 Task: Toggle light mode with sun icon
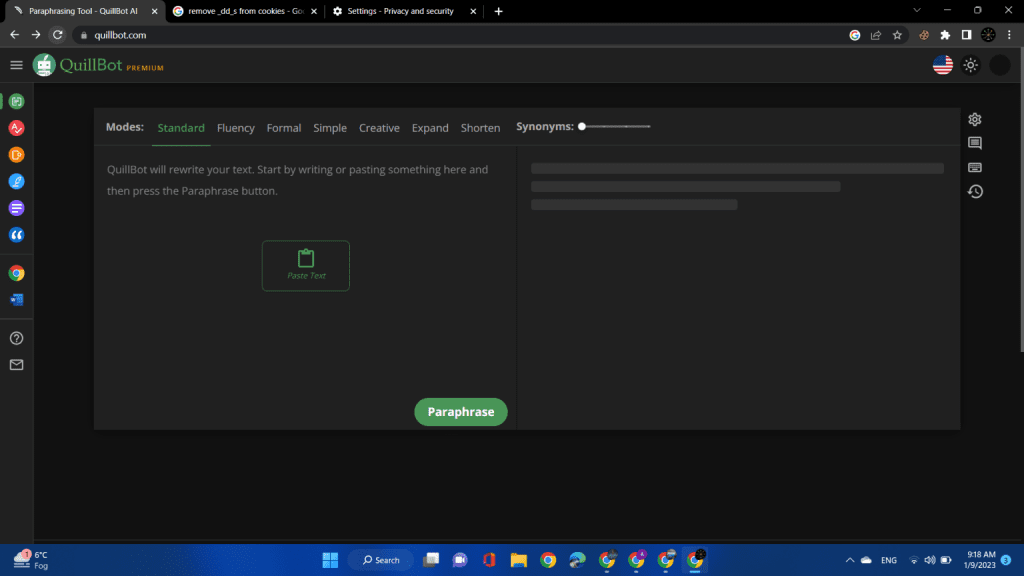point(970,65)
